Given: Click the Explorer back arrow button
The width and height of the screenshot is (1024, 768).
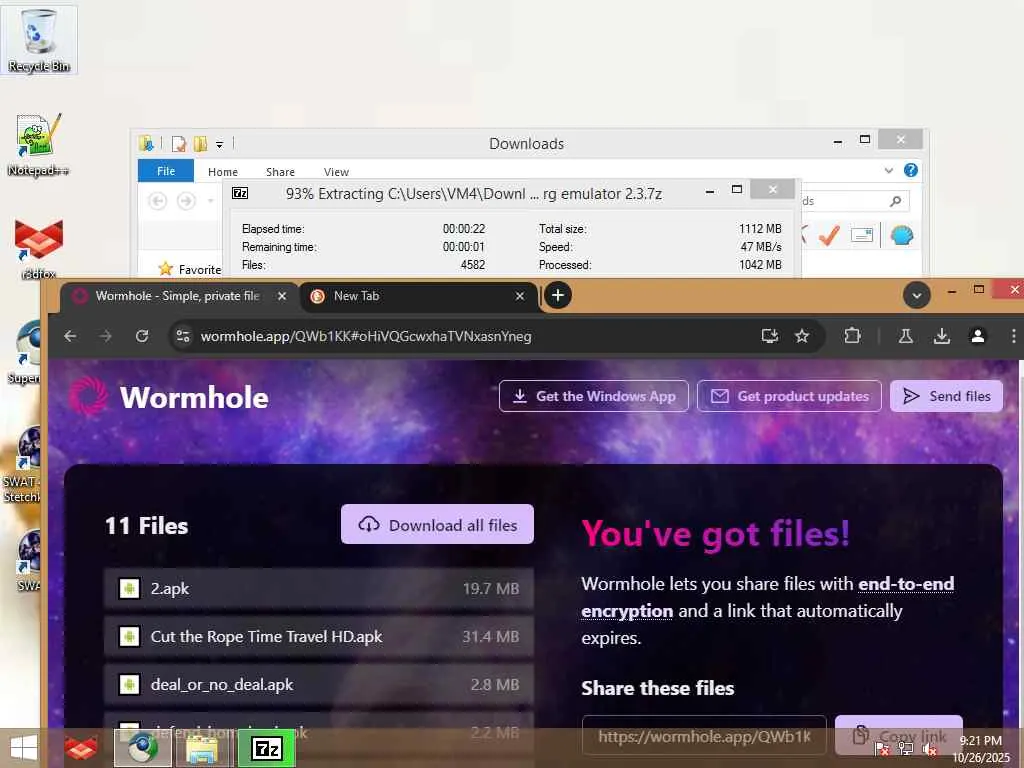Looking at the screenshot, I should [x=157, y=201].
